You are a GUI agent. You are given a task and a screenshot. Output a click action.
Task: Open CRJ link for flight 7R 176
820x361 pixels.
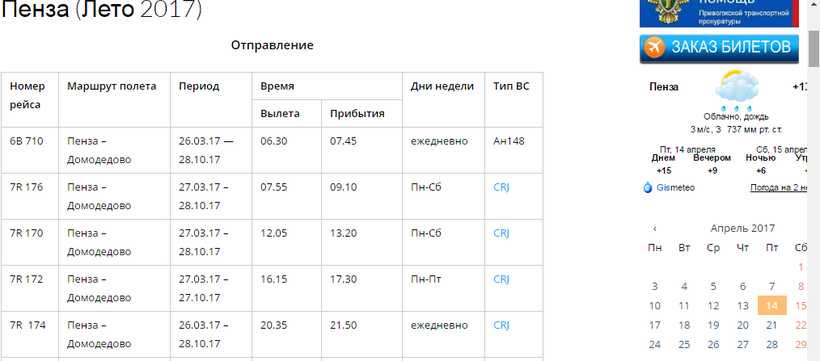[501, 187]
